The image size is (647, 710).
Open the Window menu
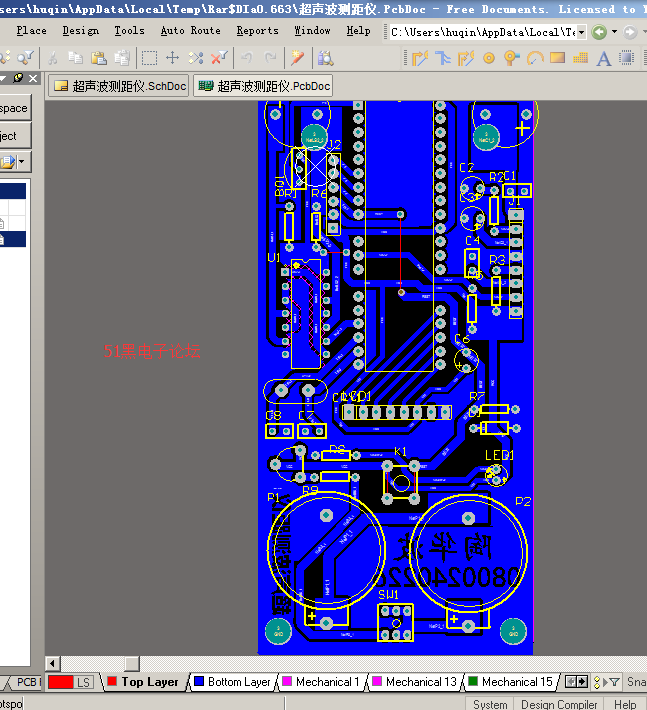click(312, 31)
